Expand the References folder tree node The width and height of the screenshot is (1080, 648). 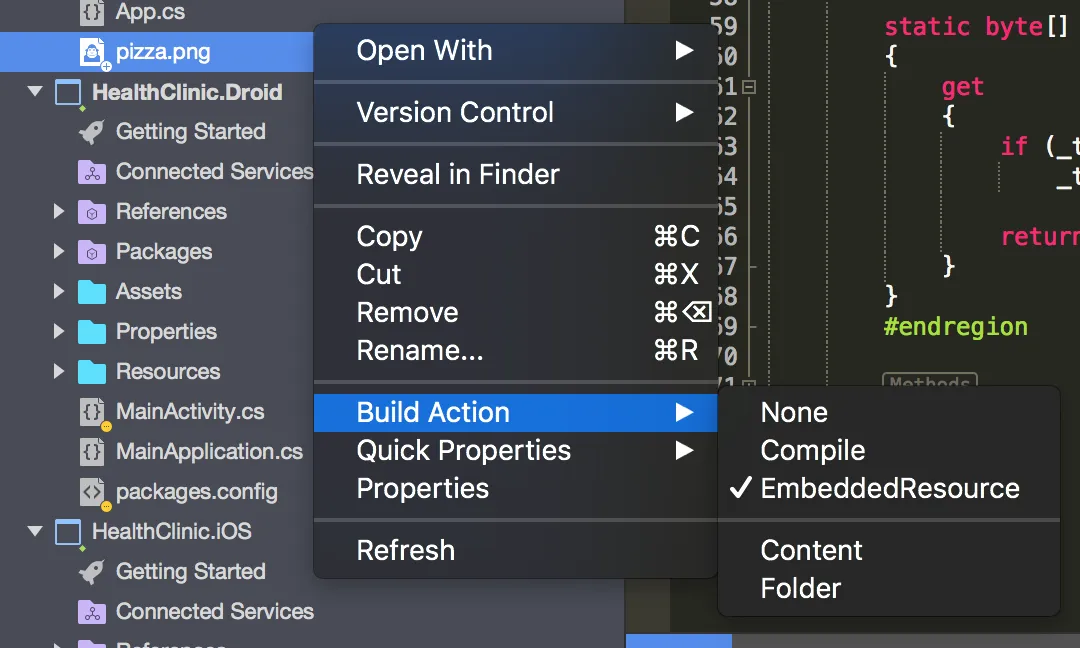pos(59,212)
